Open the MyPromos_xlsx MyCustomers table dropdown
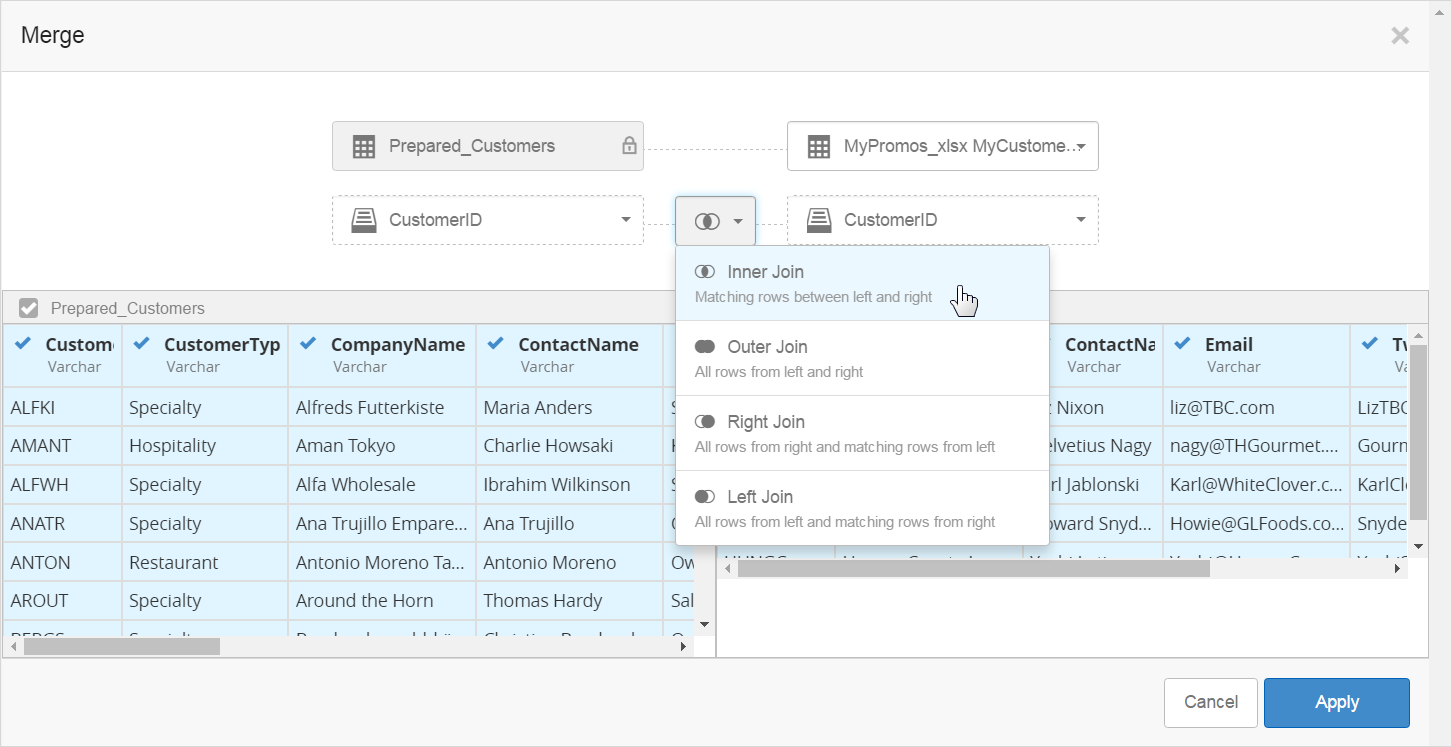The image size is (1452, 747). click(1081, 147)
